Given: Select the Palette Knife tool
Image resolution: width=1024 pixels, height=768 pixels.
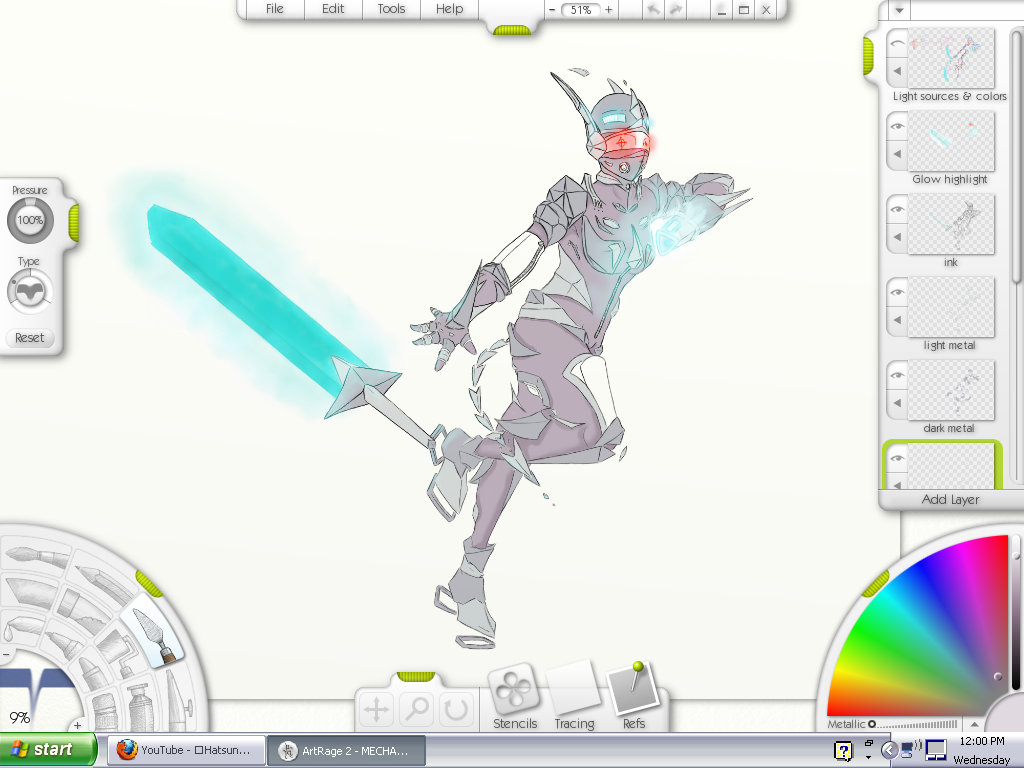Looking at the screenshot, I should click(155, 633).
